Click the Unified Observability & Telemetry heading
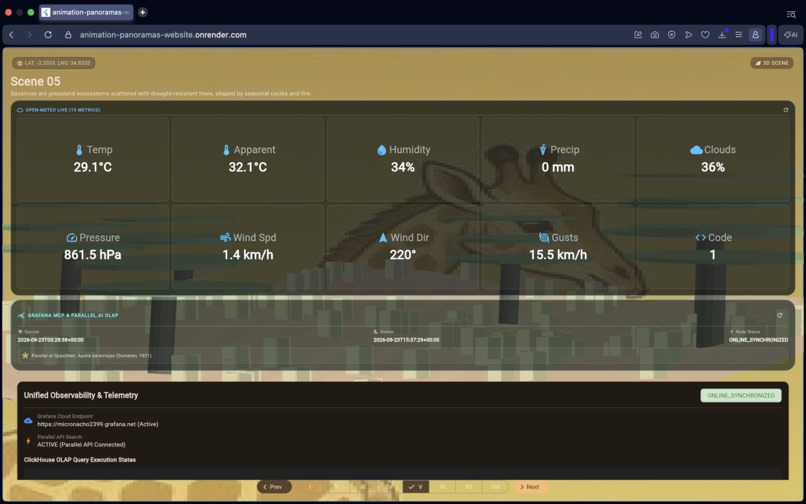Viewport: 806px width, 504px height. tap(81, 395)
